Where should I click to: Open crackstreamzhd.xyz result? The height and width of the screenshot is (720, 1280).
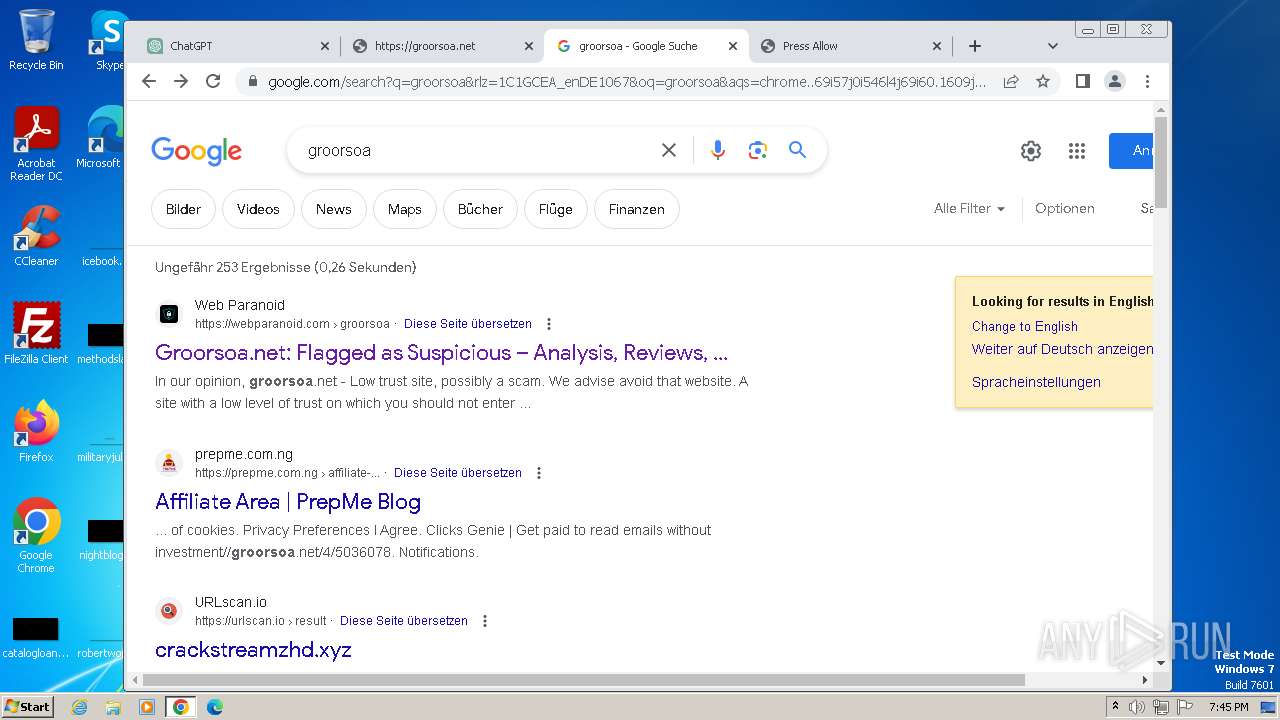[x=253, y=650]
